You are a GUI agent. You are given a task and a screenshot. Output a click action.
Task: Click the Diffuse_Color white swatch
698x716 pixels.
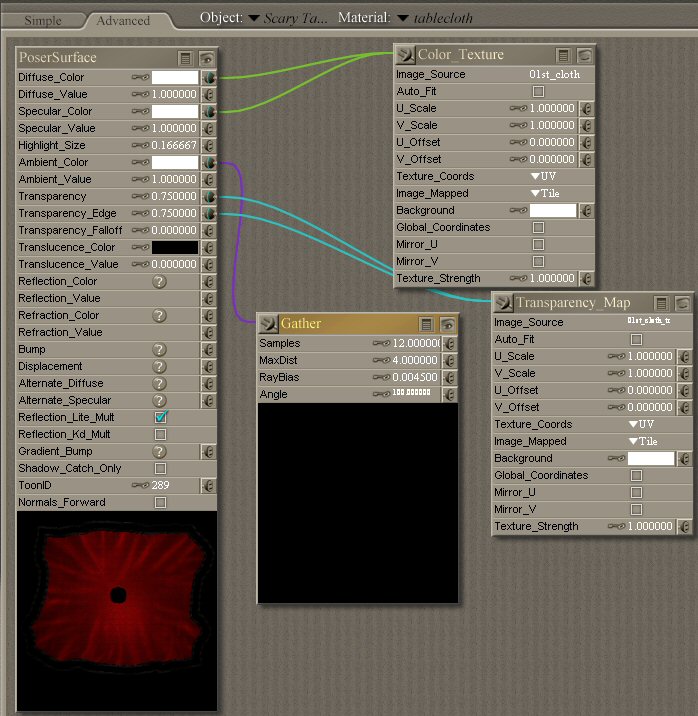coord(175,77)
